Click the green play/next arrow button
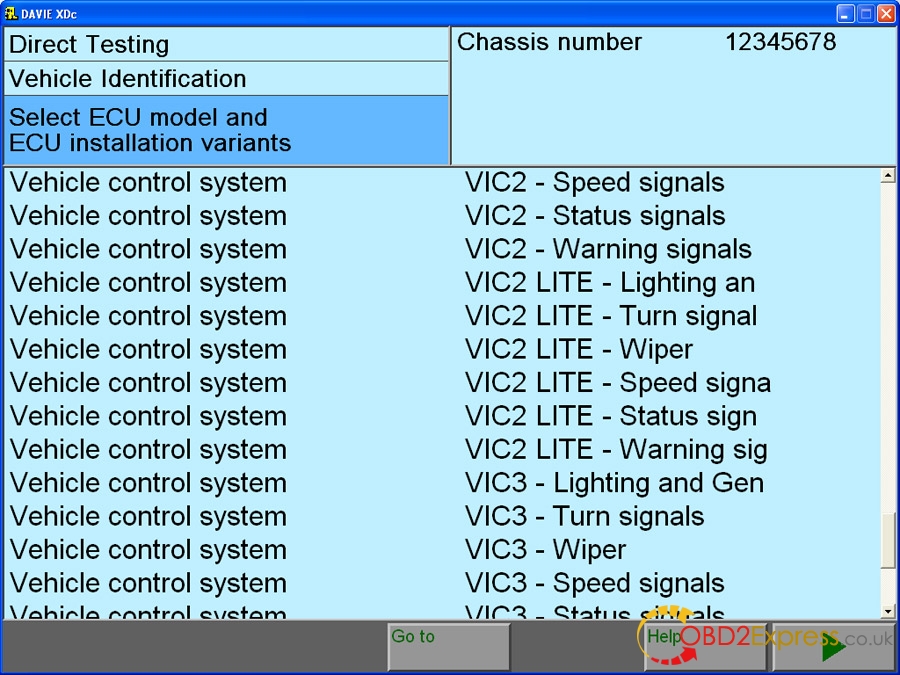 coord(833,646)
